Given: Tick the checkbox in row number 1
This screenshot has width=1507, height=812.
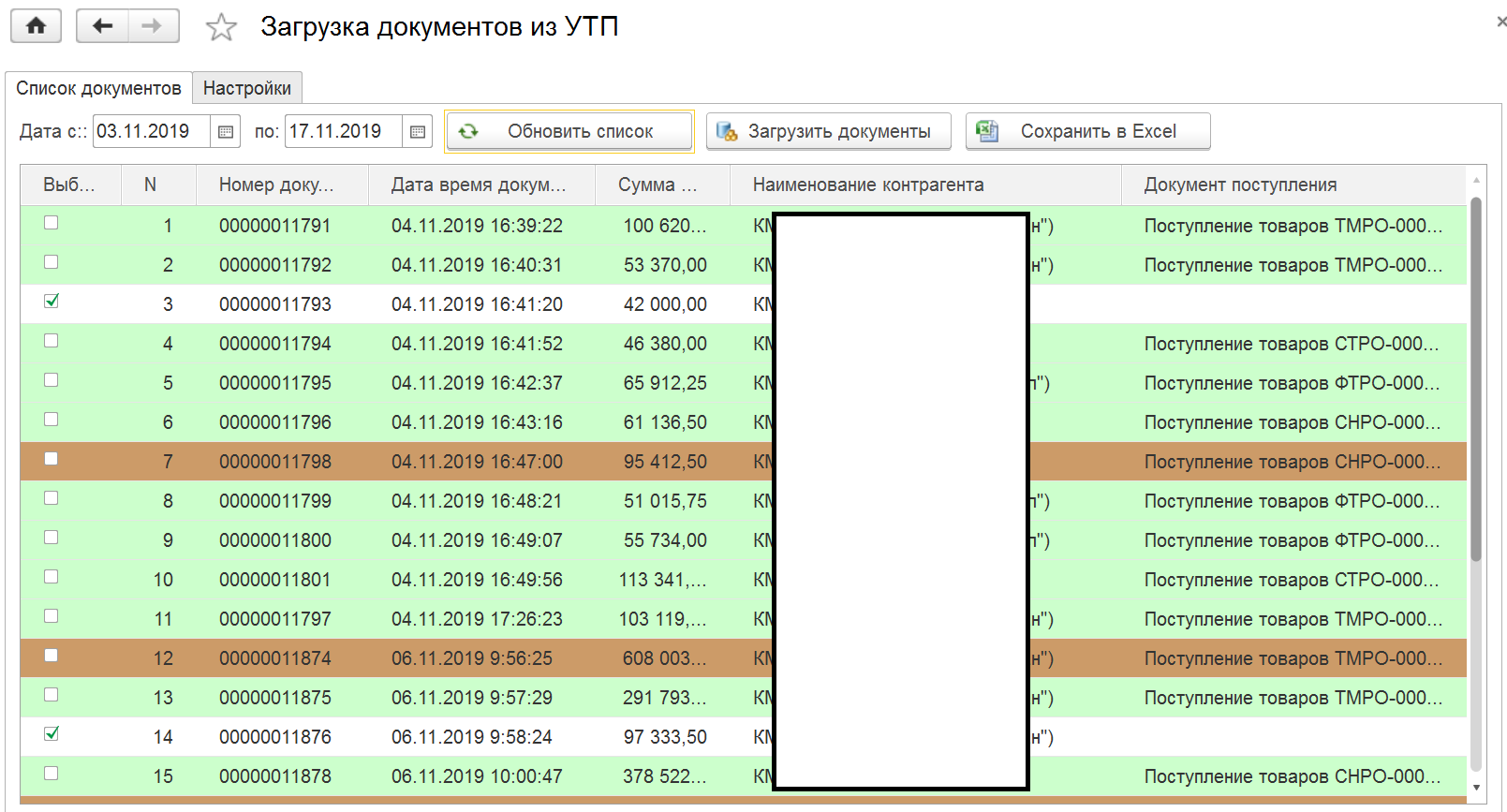Looking at the screenshot, I should tap(52, 223).
